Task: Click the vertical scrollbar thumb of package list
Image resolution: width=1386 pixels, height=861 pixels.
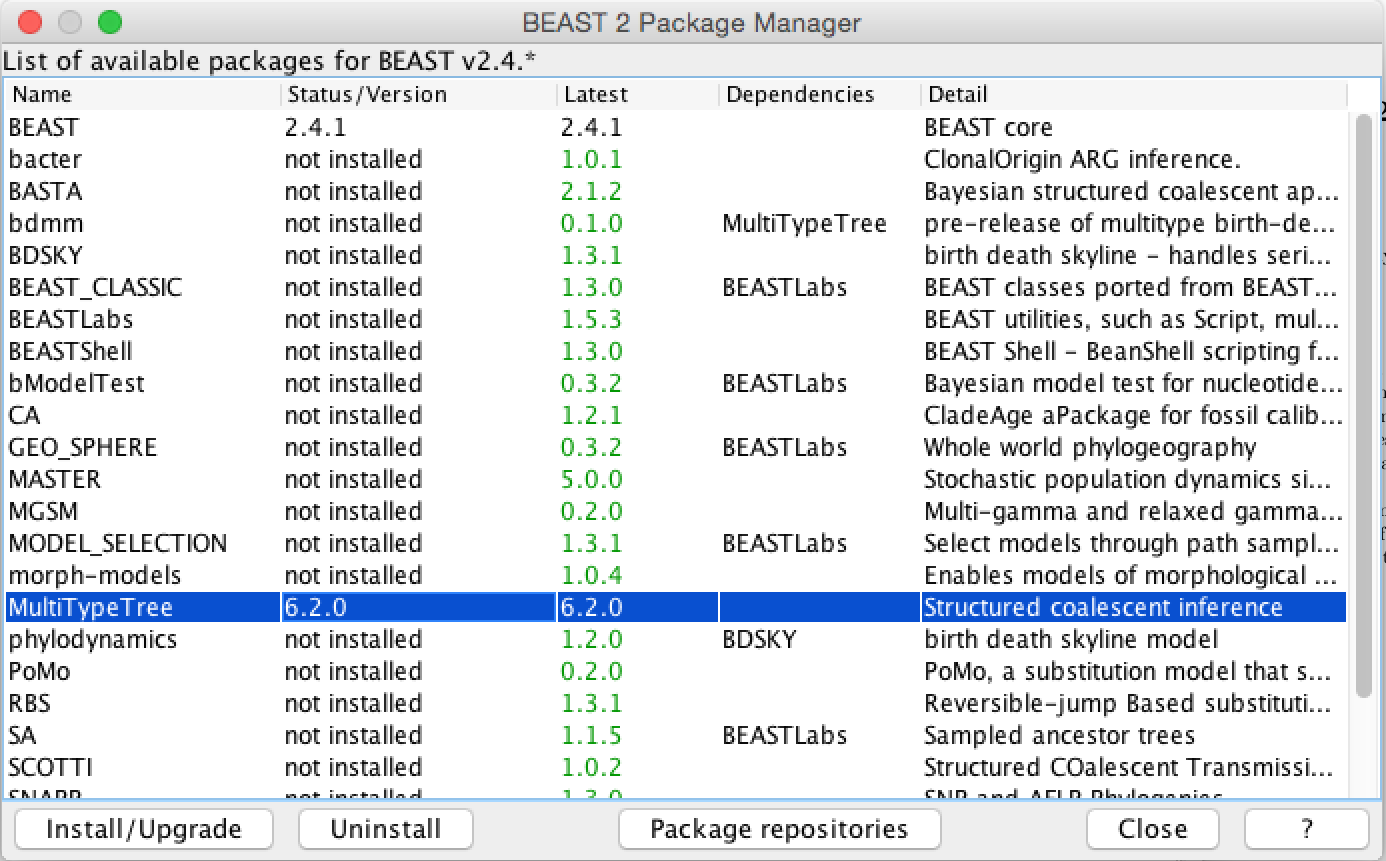Action: (1364, 407)
